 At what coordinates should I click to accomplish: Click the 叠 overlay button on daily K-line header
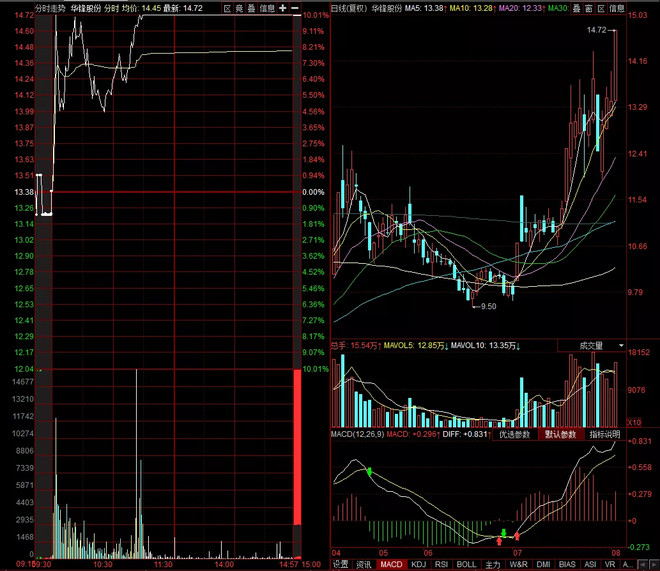[x=577, y=8]
